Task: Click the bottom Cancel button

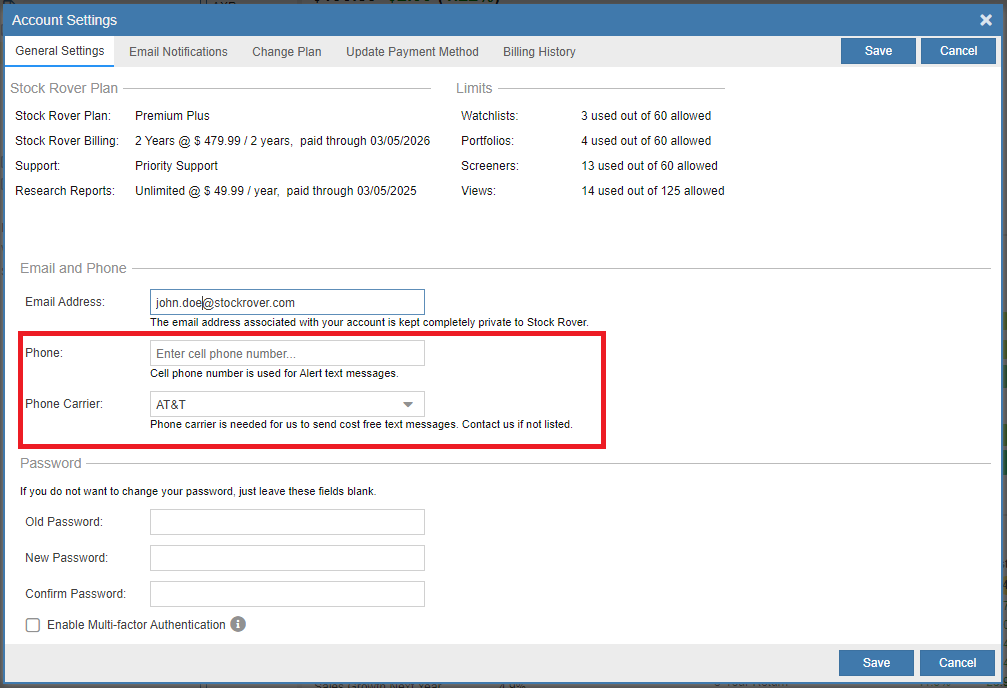Action: click(x=956, y=662)
